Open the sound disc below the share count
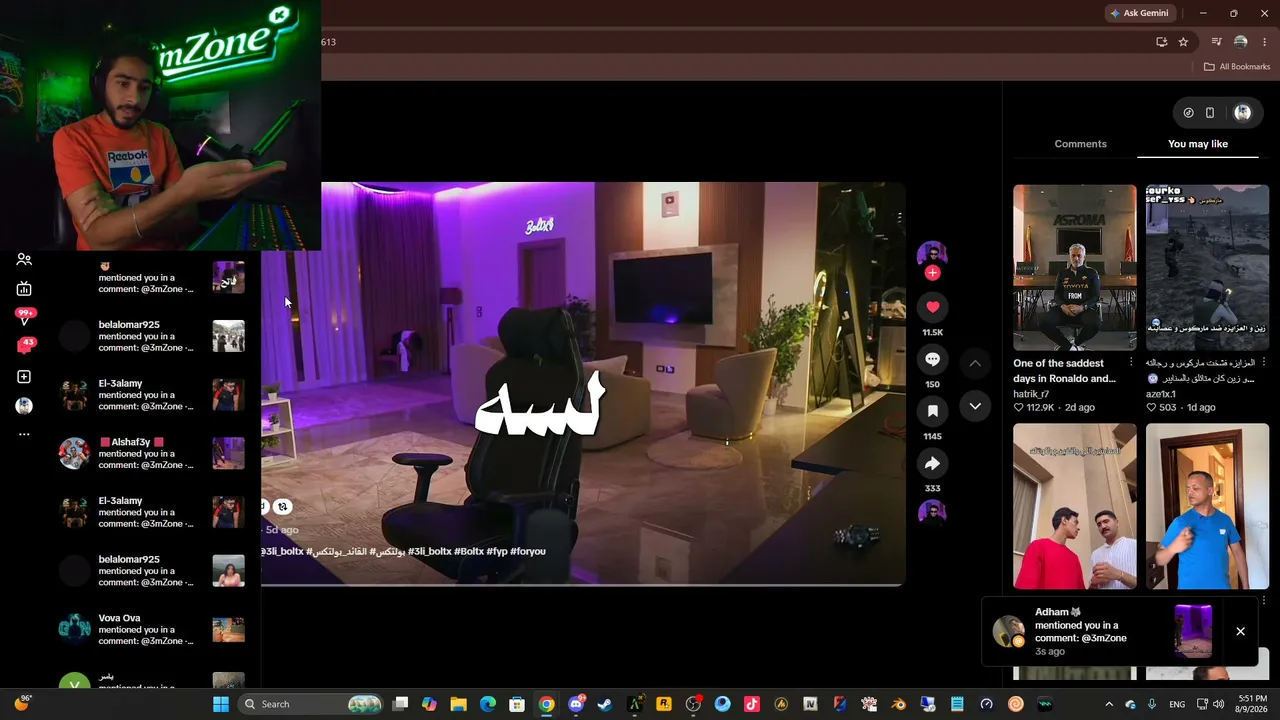Image resolution: width=1280 pixels, height=720 pixels. click(932, 512)
